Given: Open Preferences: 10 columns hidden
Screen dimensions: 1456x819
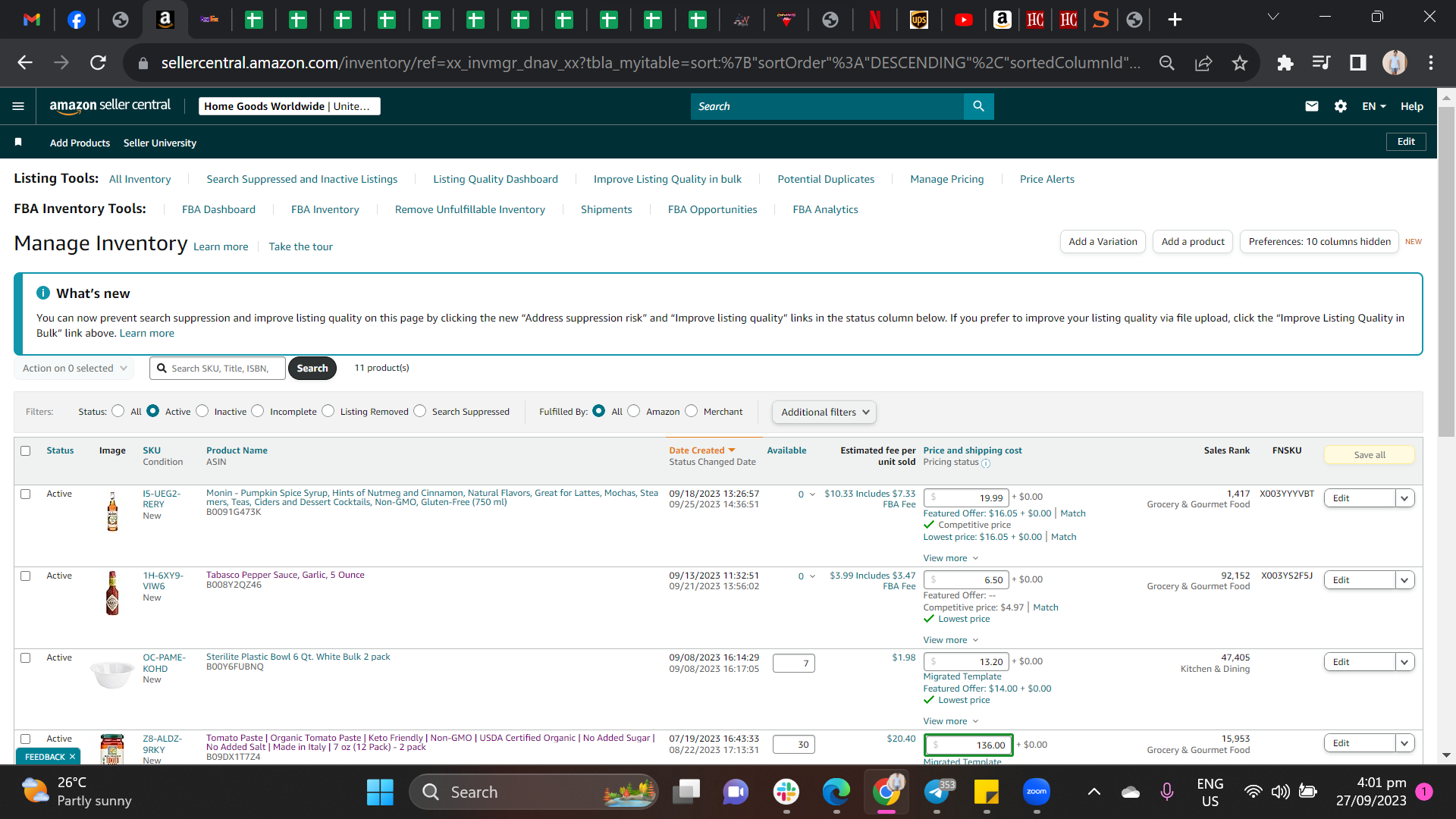Looking at the screenshot, I should pos(1319,242).
